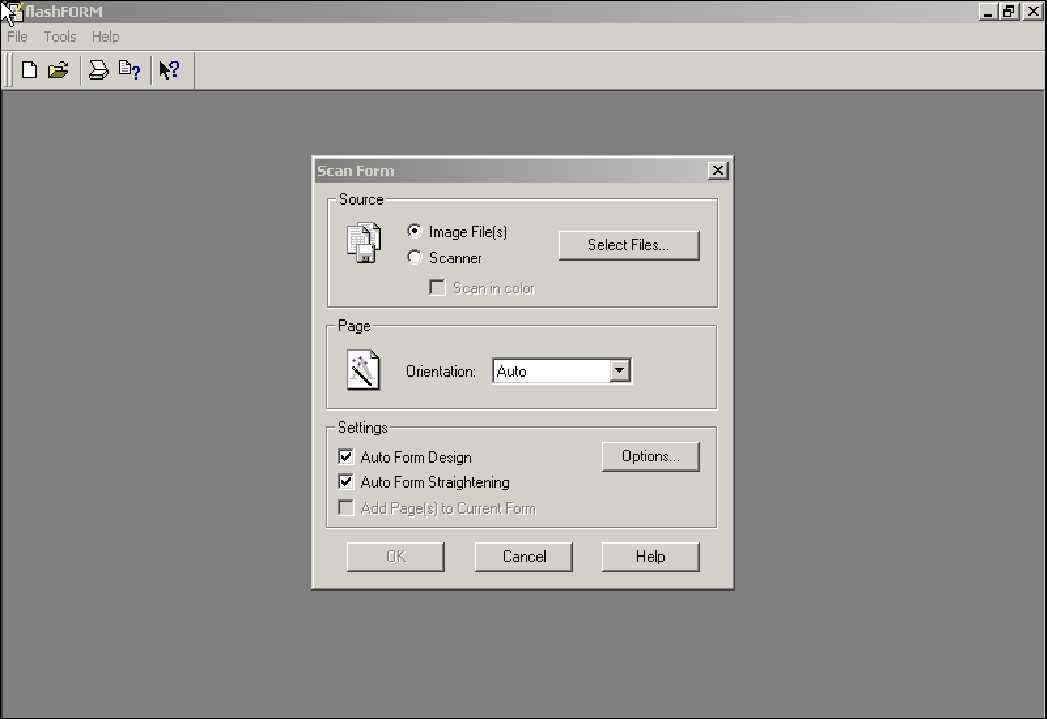Click the New form toolbar icon
Screen dimensions: 1047x719
tap(29, 70)
